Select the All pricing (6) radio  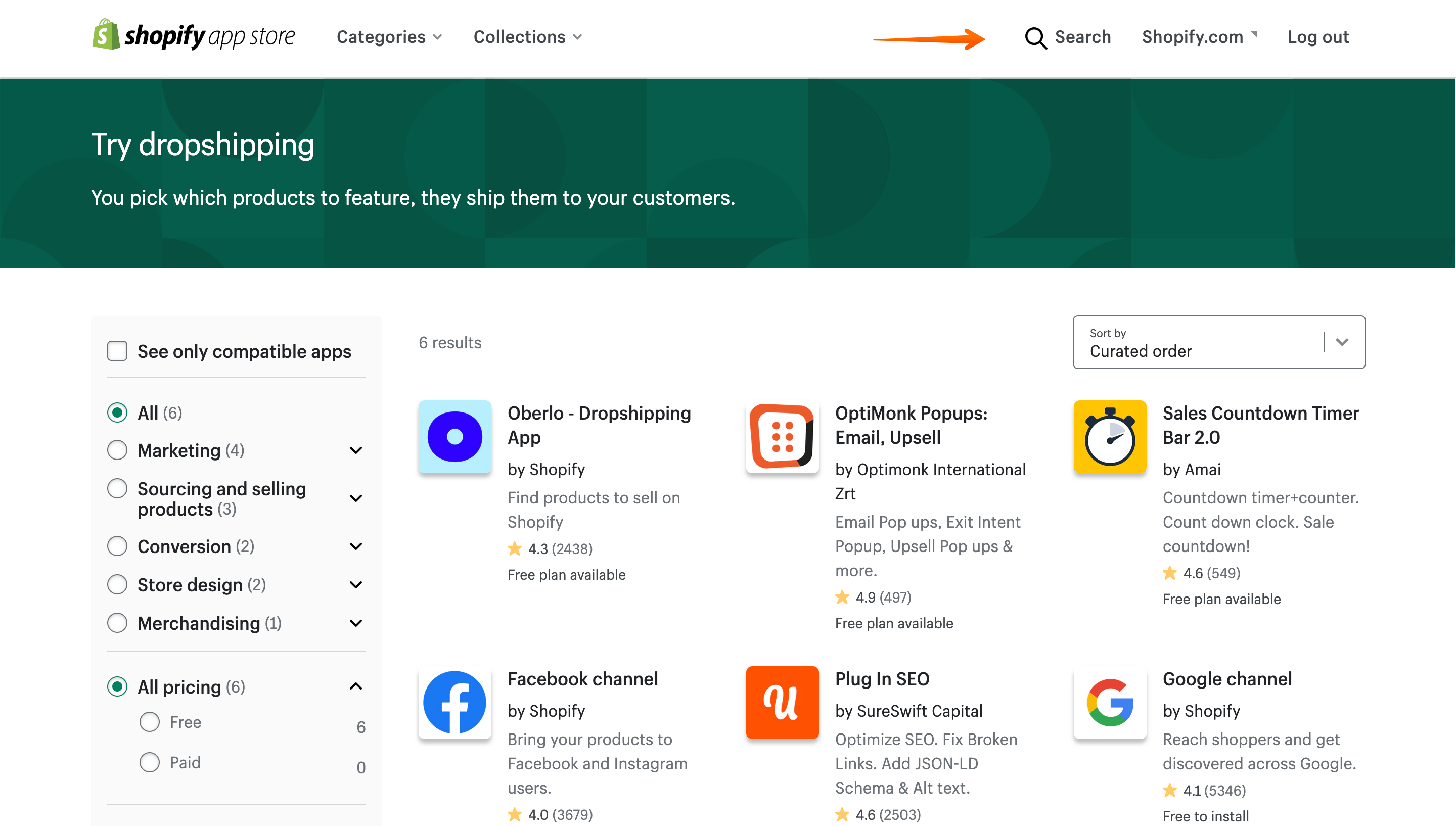pos(117,686)
